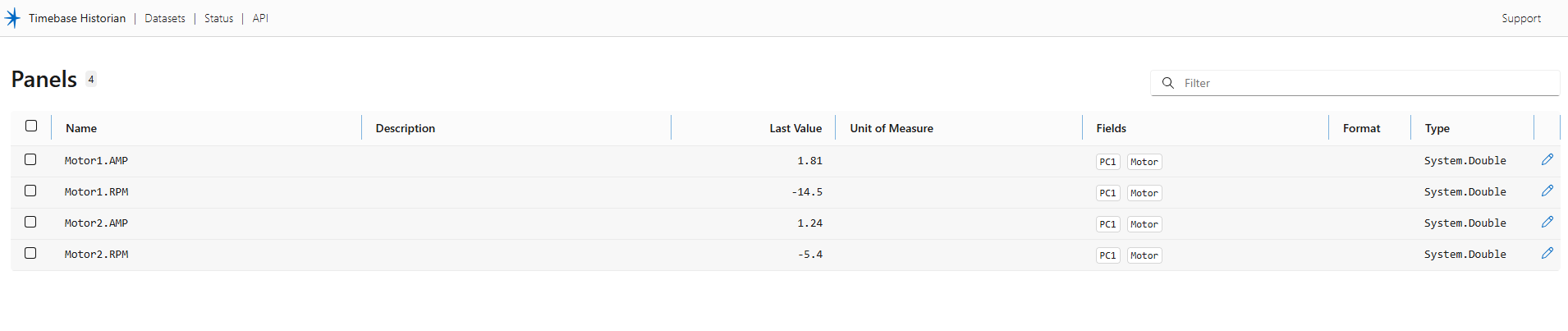Click pencil edit icon for Motor1.RPM
Screen dimensions: 1568x331
pos(1547,191)
